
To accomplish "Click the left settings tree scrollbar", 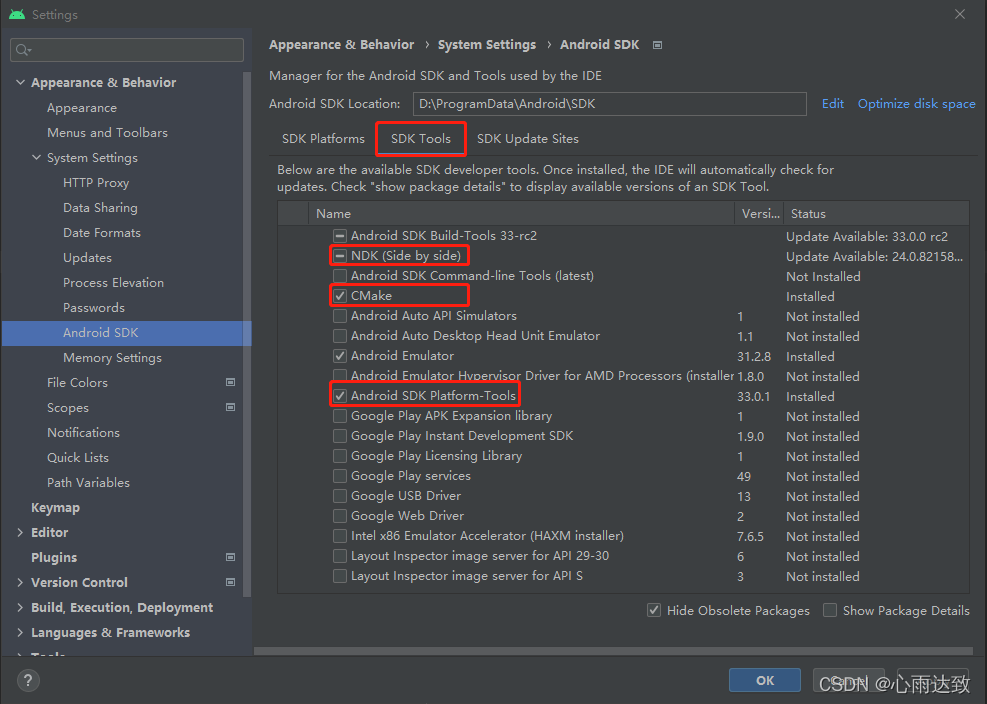I will point(247,334).
